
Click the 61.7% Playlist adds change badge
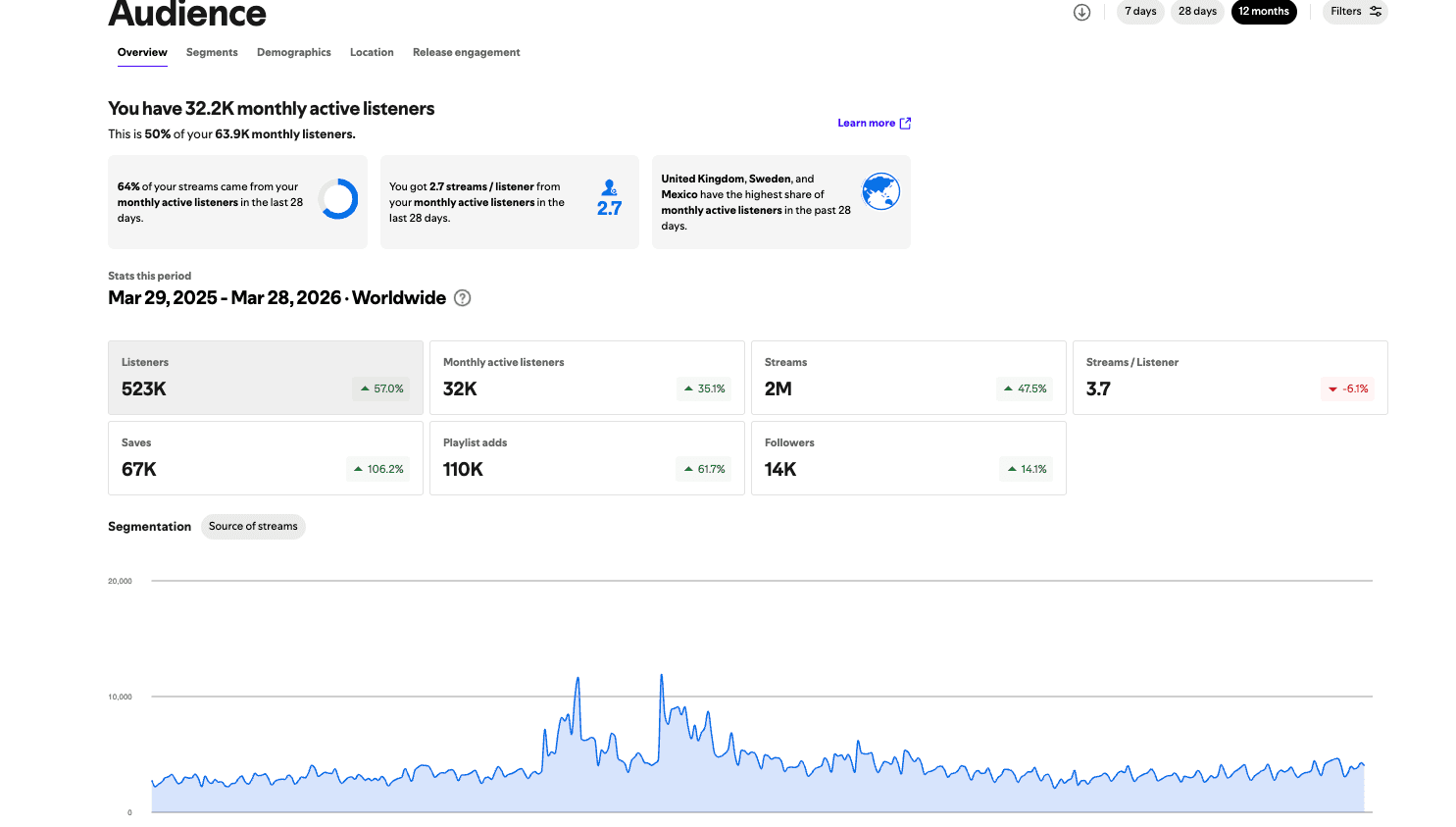(x=704, y=470)
